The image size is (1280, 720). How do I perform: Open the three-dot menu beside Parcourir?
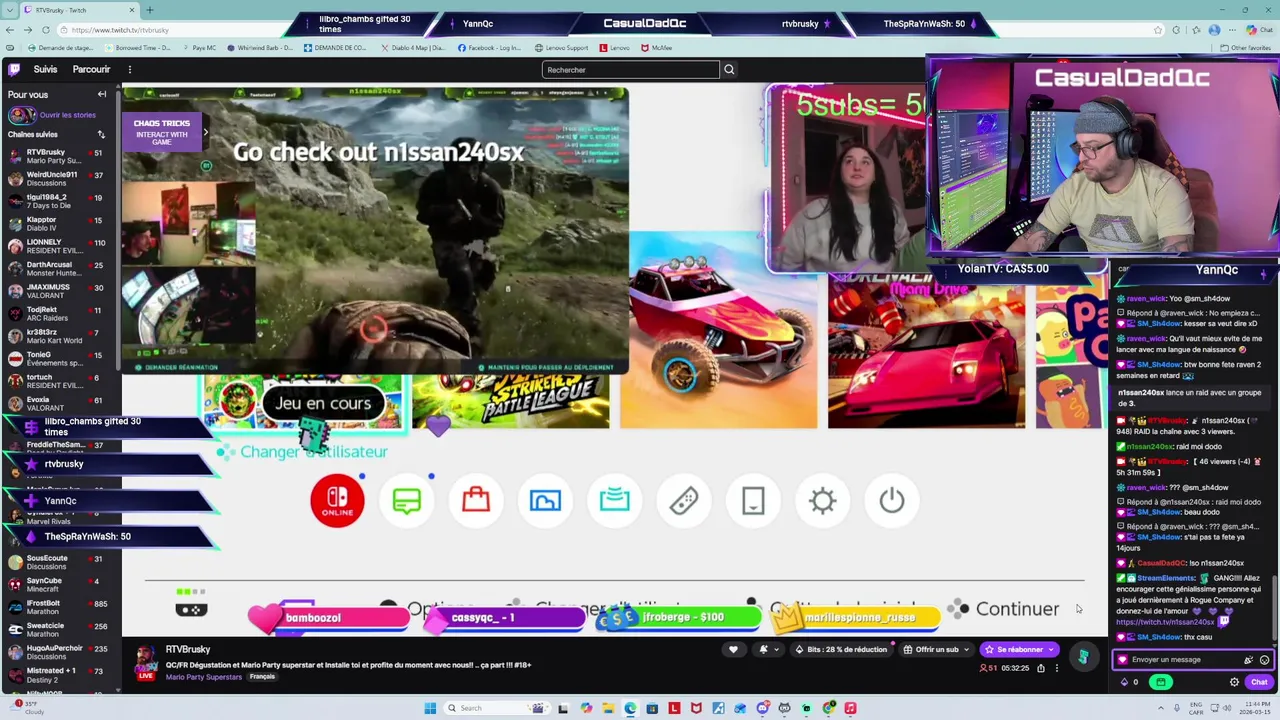[x=131, y=69]
